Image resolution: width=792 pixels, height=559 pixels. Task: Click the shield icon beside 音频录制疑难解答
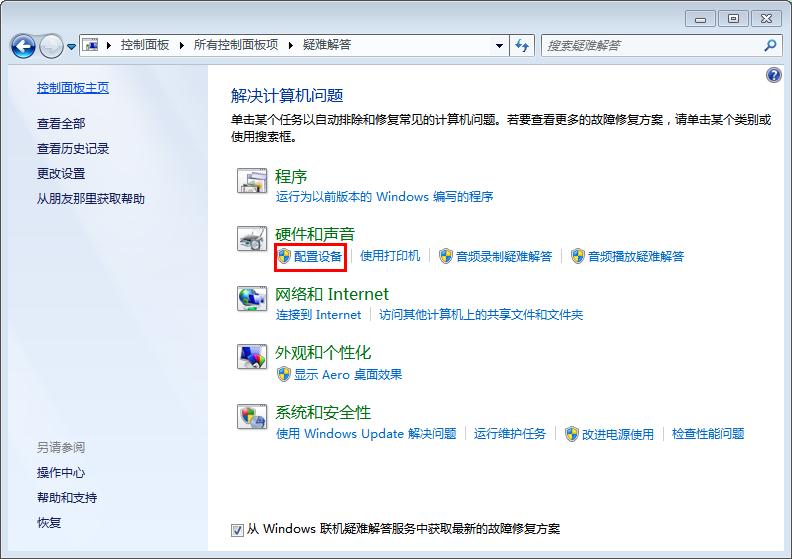(446, 256)
